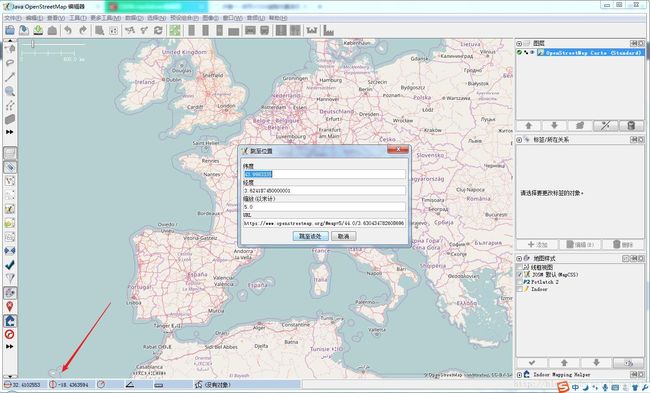This screenshot has height=393, width=650.
Task: Select the lasso selection tool in the left sidebar
Action: [x=10, y=63]
